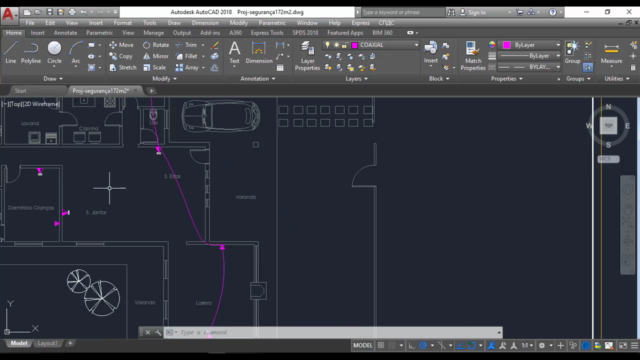Click Match Properties tool
This screenshot has width=640, height=360.
pos(473,56)
